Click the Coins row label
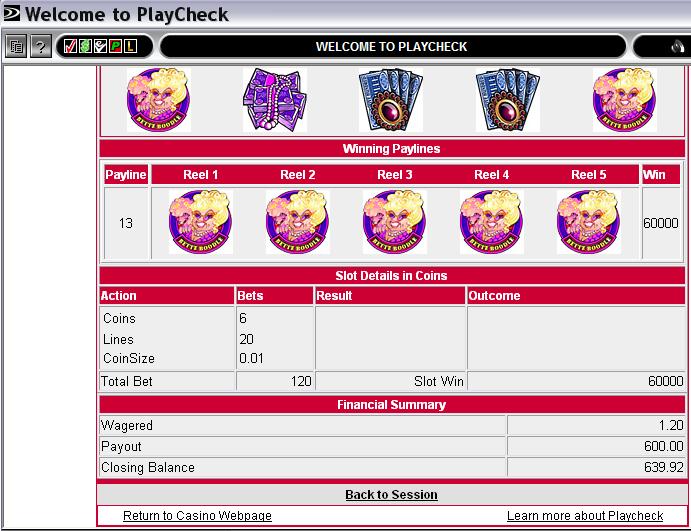Viewport: 691px width, 531px height. (119, 318)
